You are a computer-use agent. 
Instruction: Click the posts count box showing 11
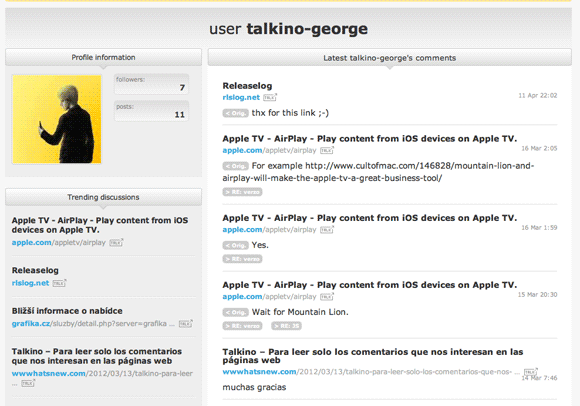point(152,111)
